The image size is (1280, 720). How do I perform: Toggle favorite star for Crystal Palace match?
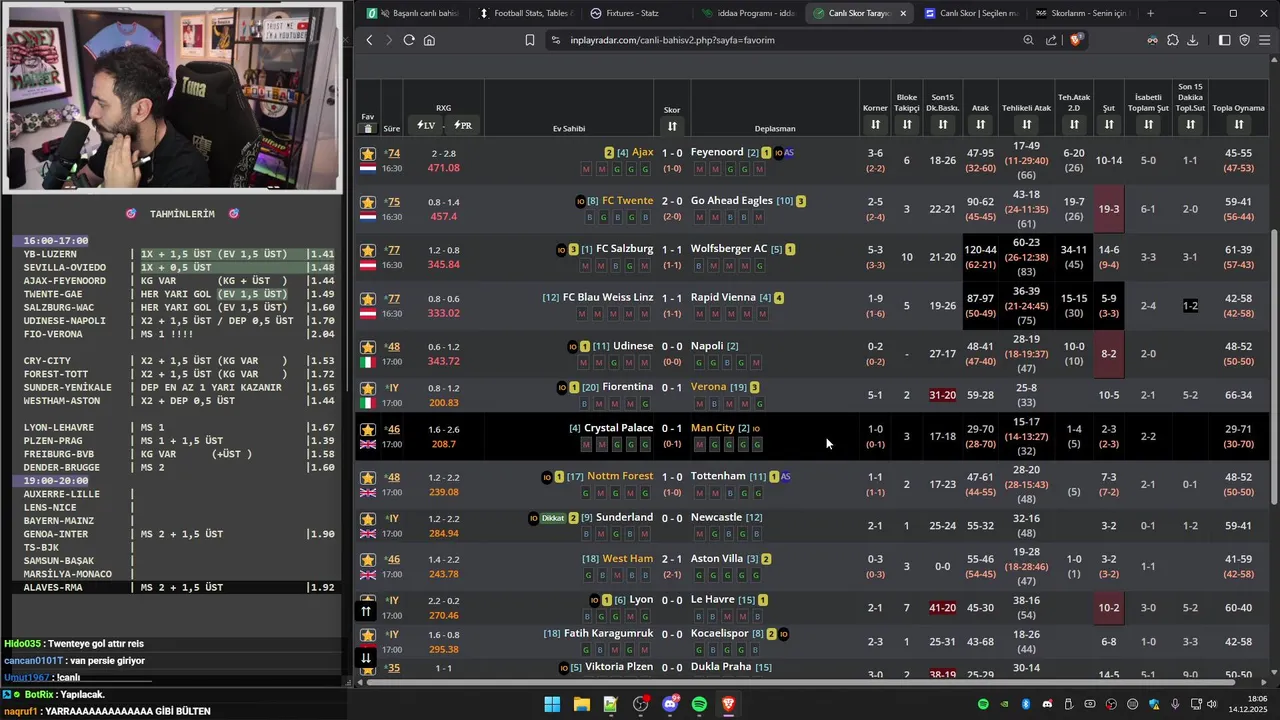[x=368, y=429]
